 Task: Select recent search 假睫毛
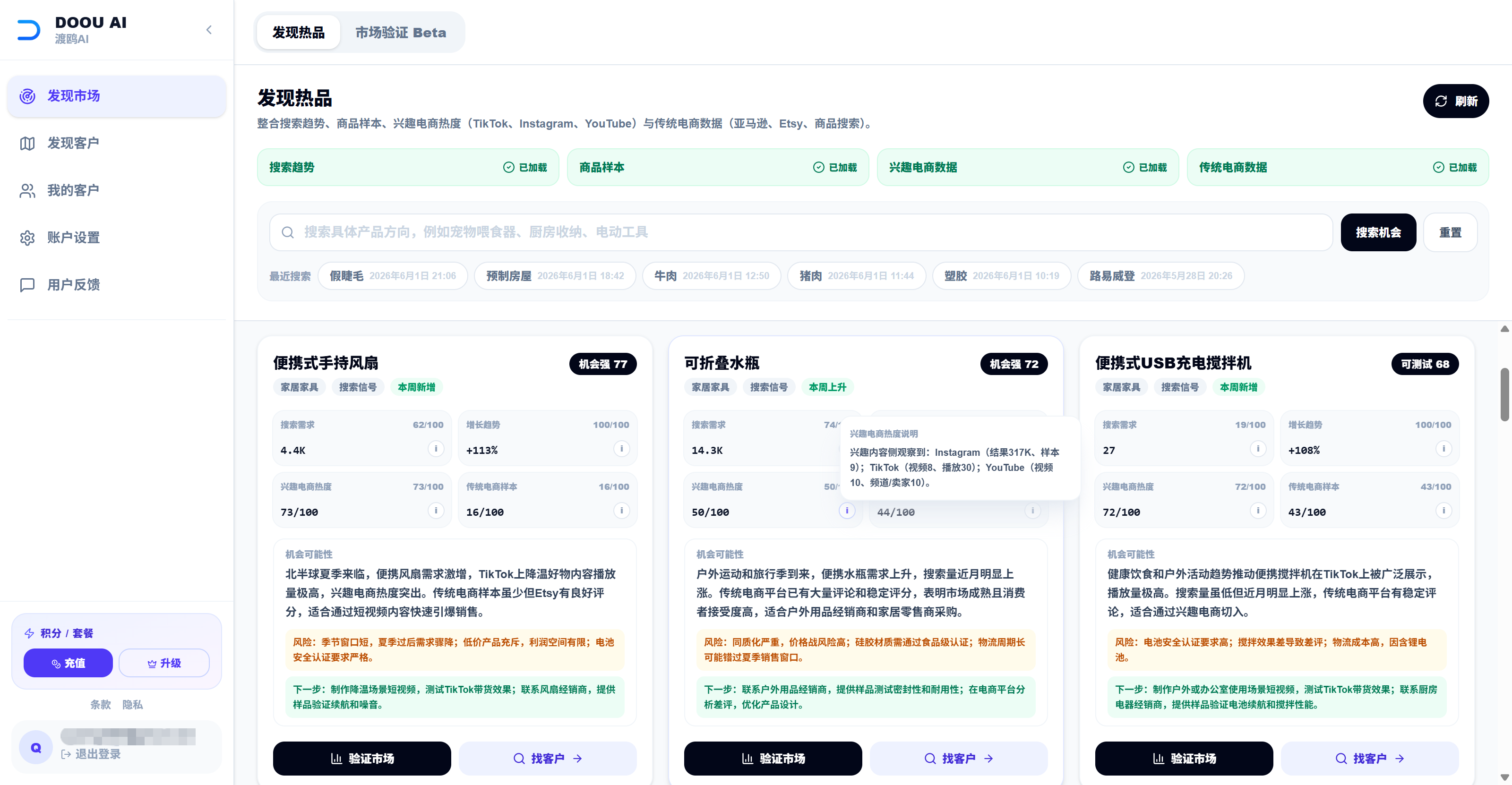pyautogui.click(x=393, y=276)
